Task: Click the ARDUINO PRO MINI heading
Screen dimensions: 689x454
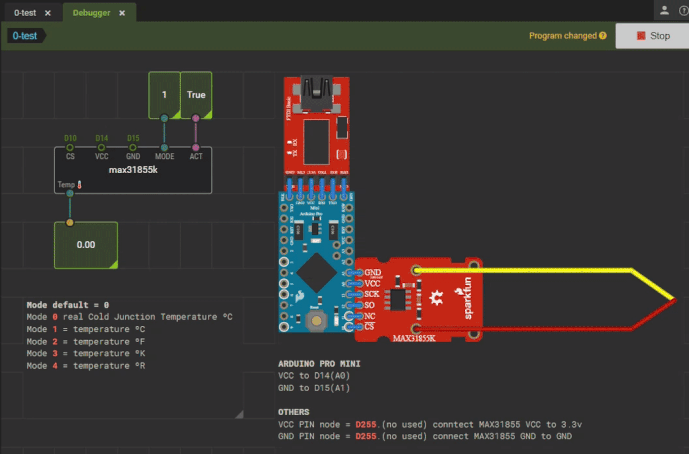Action: coord(319,364)
